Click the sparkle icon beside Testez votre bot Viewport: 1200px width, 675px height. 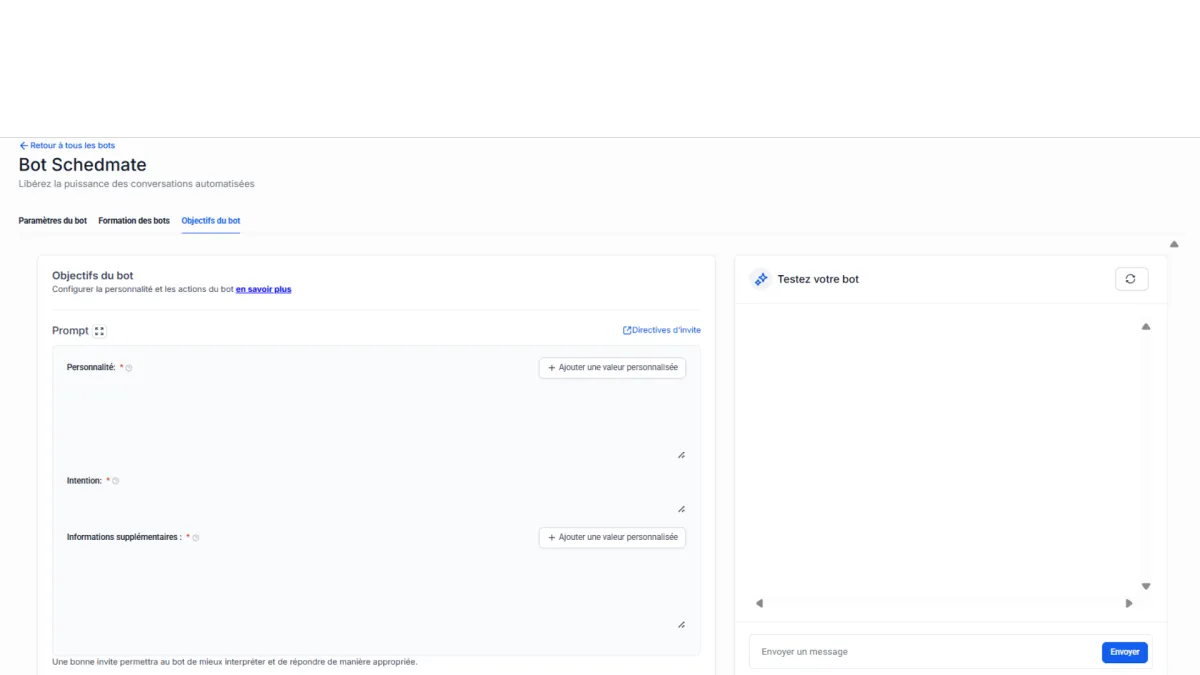760,279
